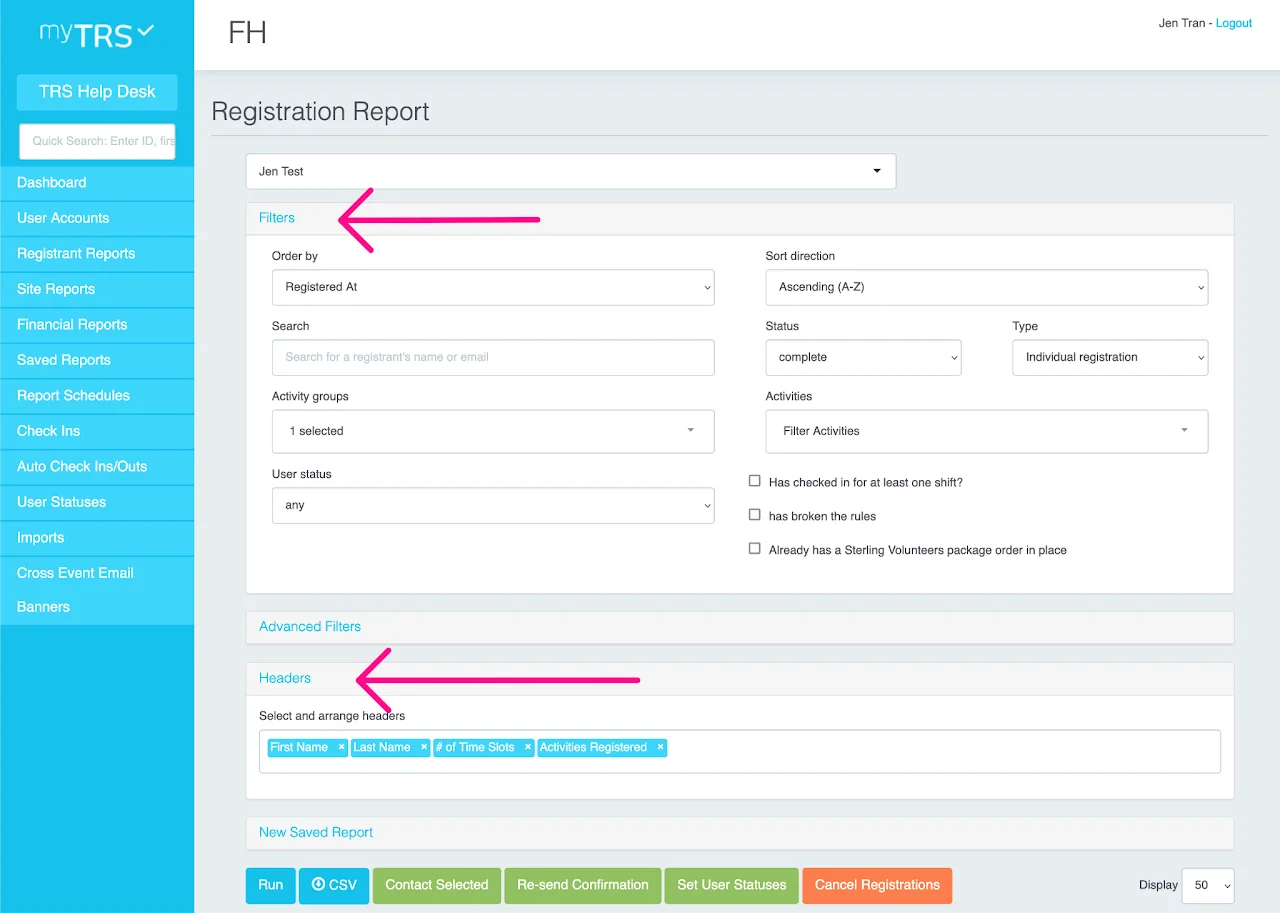Image resolution: width=1280 pixels, height=913 pixels.
Task: Enable Sterling Volunteers package order filter
Action: (755, 549)
